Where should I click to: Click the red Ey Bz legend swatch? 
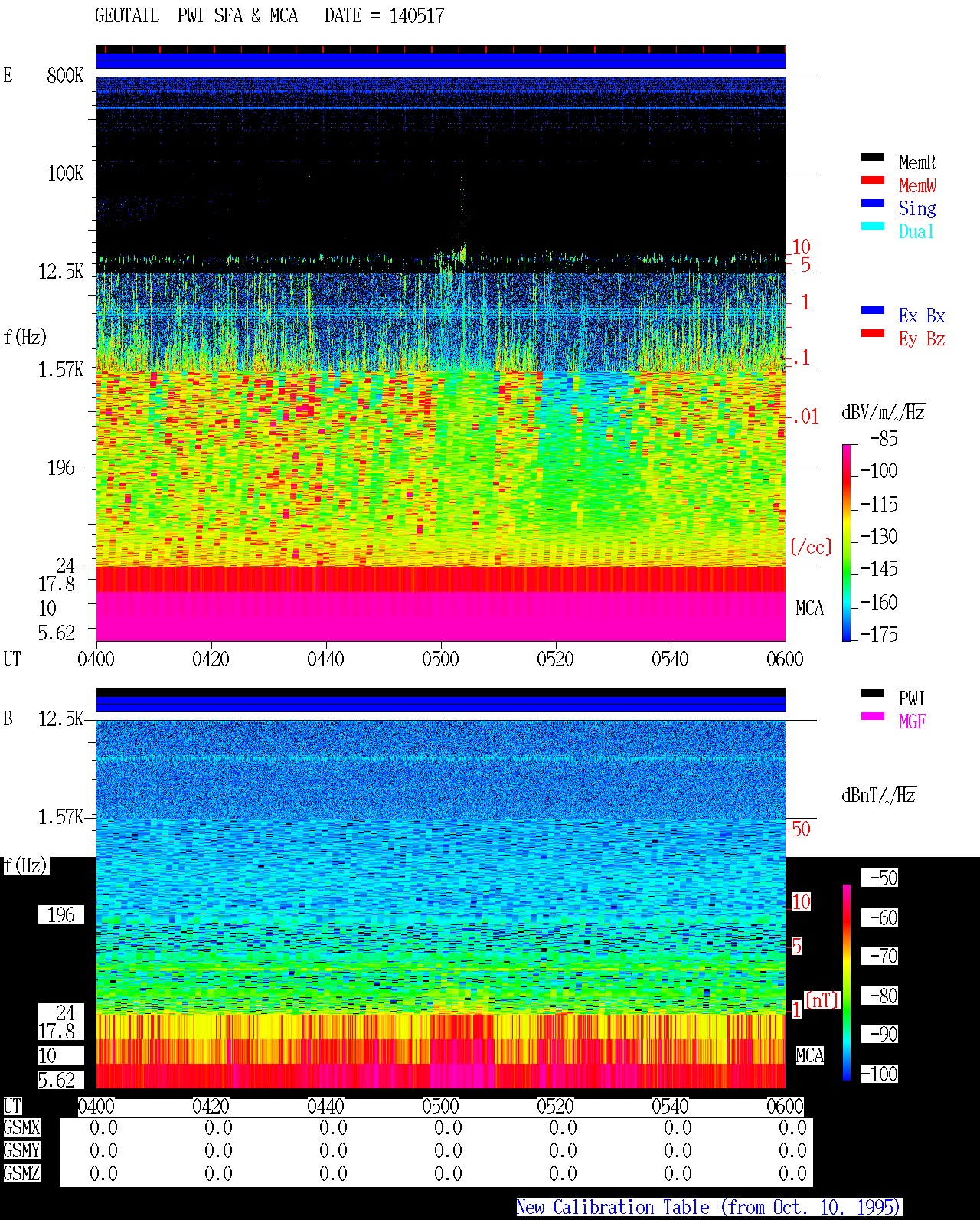872,334
